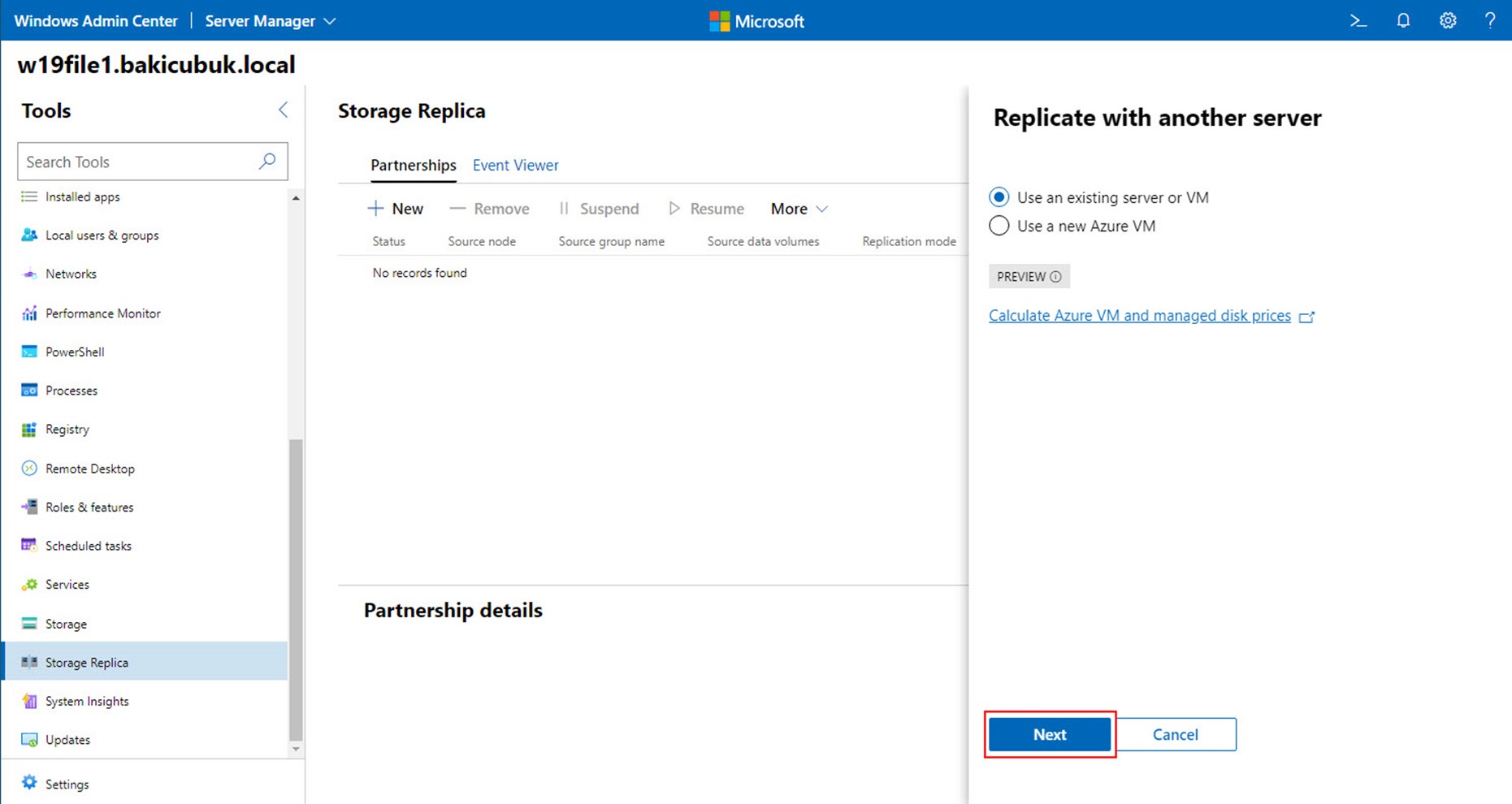Image resolution: width=1512 pixels, height=804 pixels.
Task: Open Storage Replica tool
Action: click(145, 662)
